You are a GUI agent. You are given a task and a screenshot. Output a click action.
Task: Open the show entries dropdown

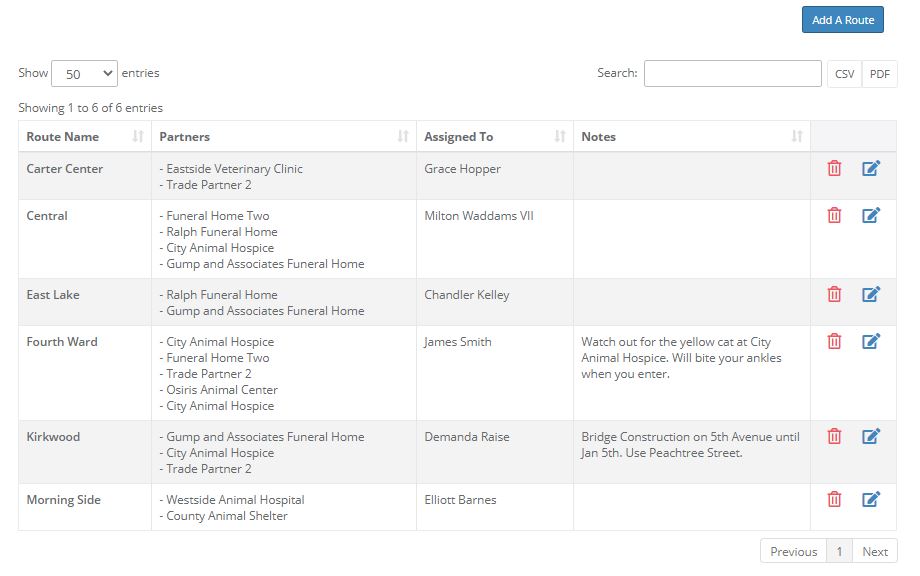pyautogui.click(x=84, y=73)
